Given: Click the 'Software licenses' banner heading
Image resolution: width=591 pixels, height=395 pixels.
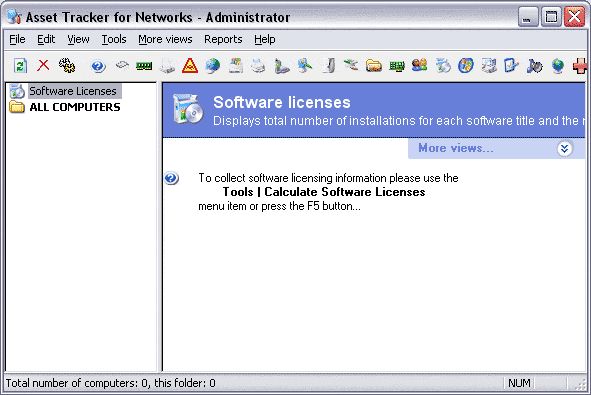Looking at the screenshot, I should (x=282, y=103).
